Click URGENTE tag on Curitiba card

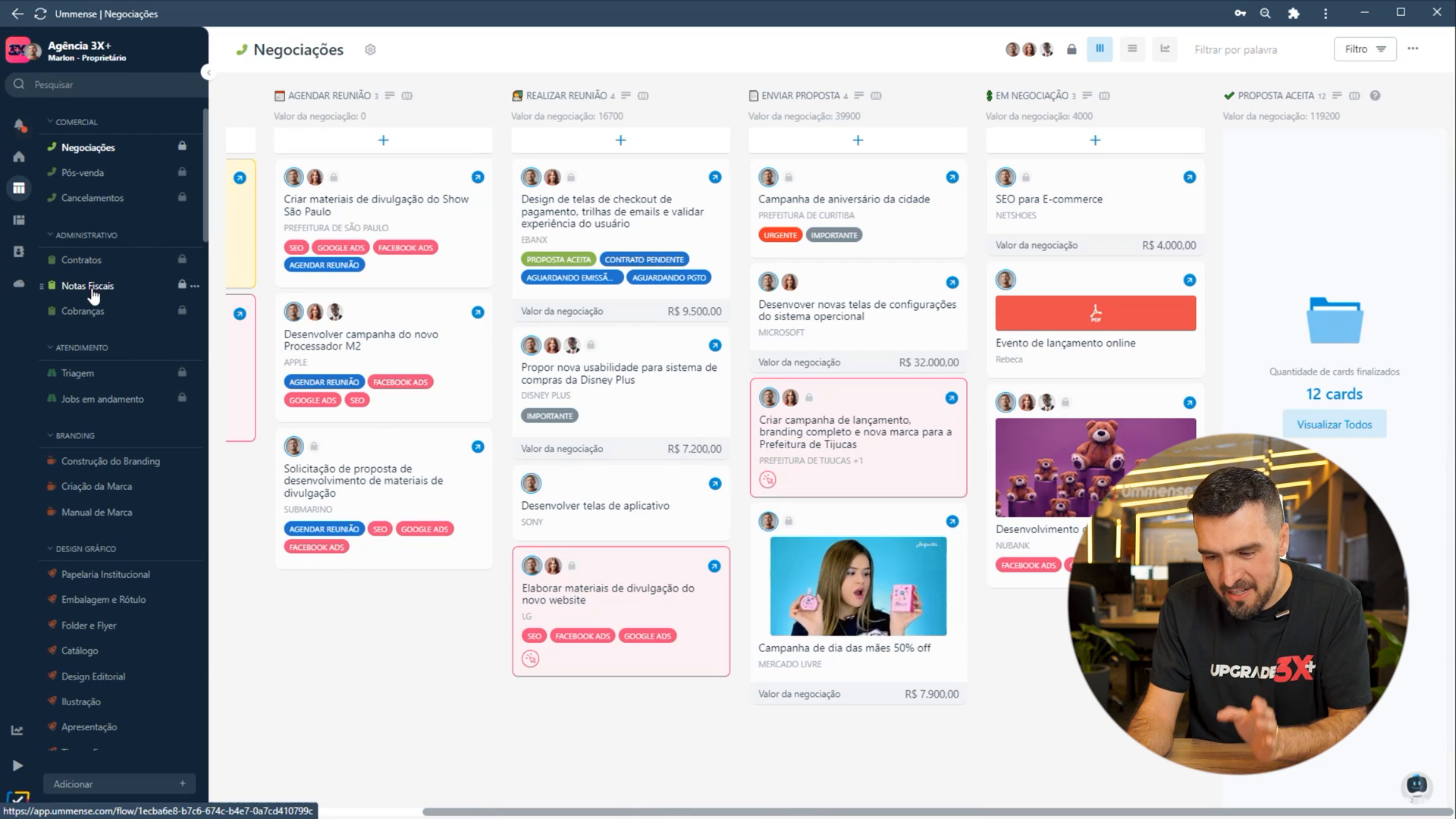(x=780, y=235)
